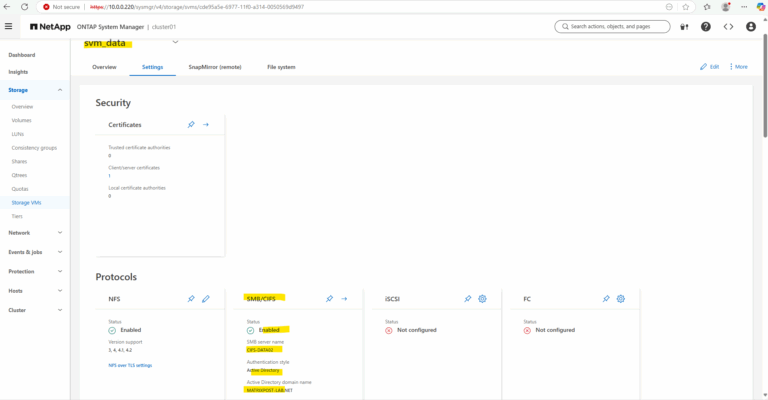Click client/server certificates count 1

[x=109, y=176]
